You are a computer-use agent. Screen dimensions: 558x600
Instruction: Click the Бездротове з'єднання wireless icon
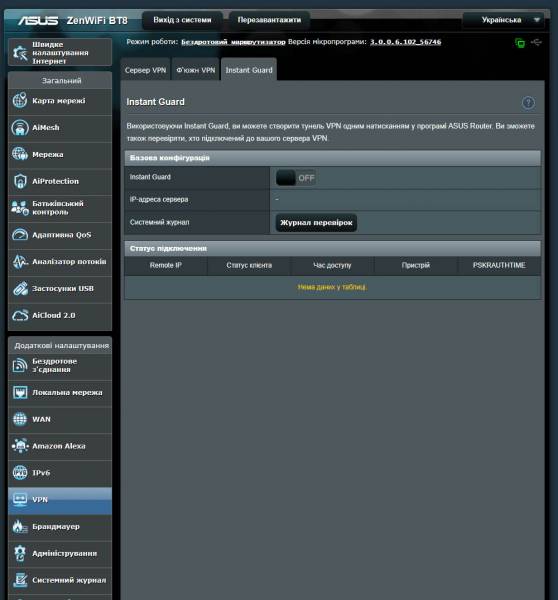[x=20, y=365]
